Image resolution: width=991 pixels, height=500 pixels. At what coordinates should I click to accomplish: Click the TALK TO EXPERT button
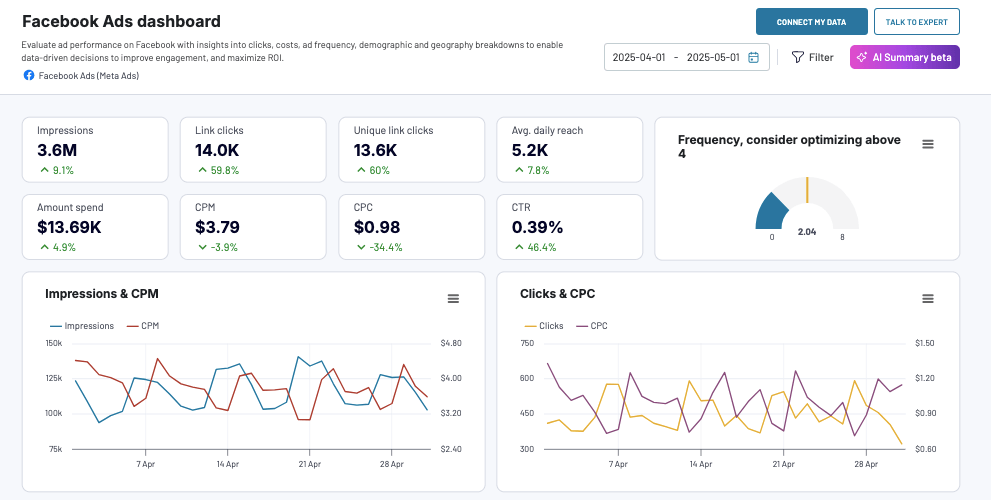click(x=916, y=21)
